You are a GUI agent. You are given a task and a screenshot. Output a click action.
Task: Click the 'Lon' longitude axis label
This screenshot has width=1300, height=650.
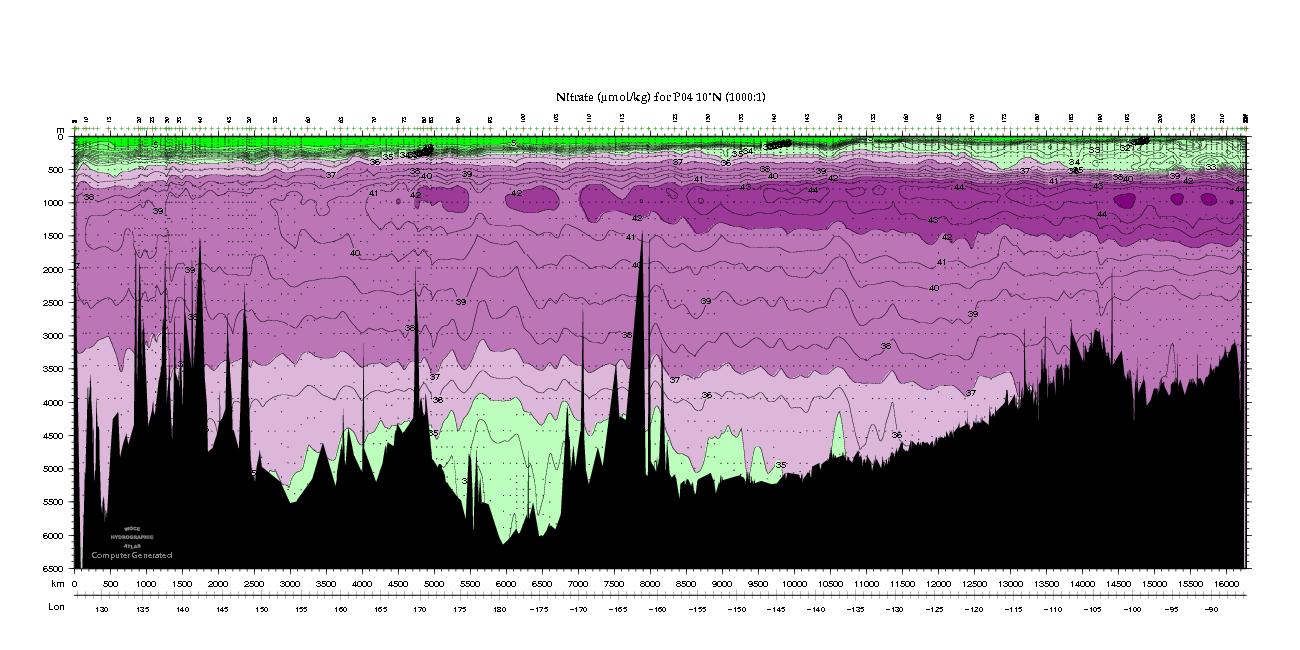(58, 607)
